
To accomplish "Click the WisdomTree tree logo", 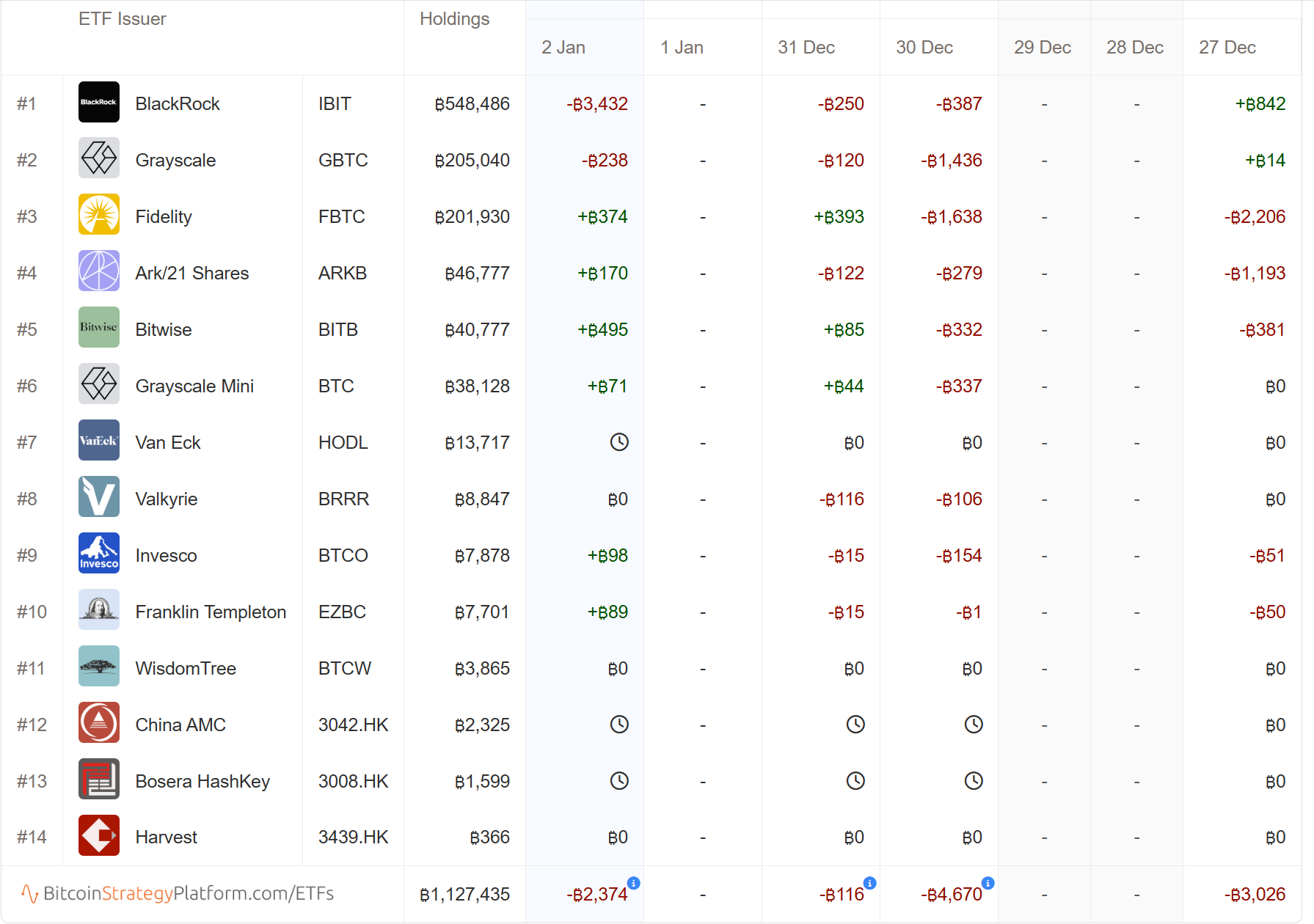I will [98, 667].
